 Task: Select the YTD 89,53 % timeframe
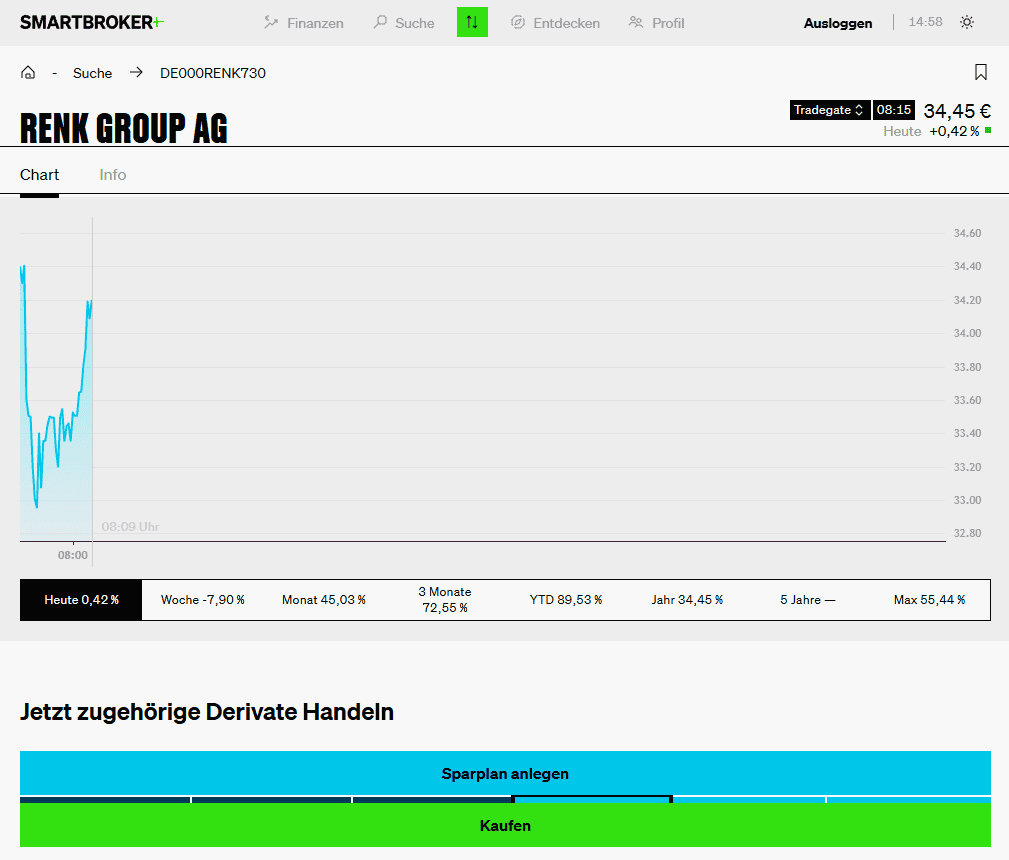(x=566, y=600)
